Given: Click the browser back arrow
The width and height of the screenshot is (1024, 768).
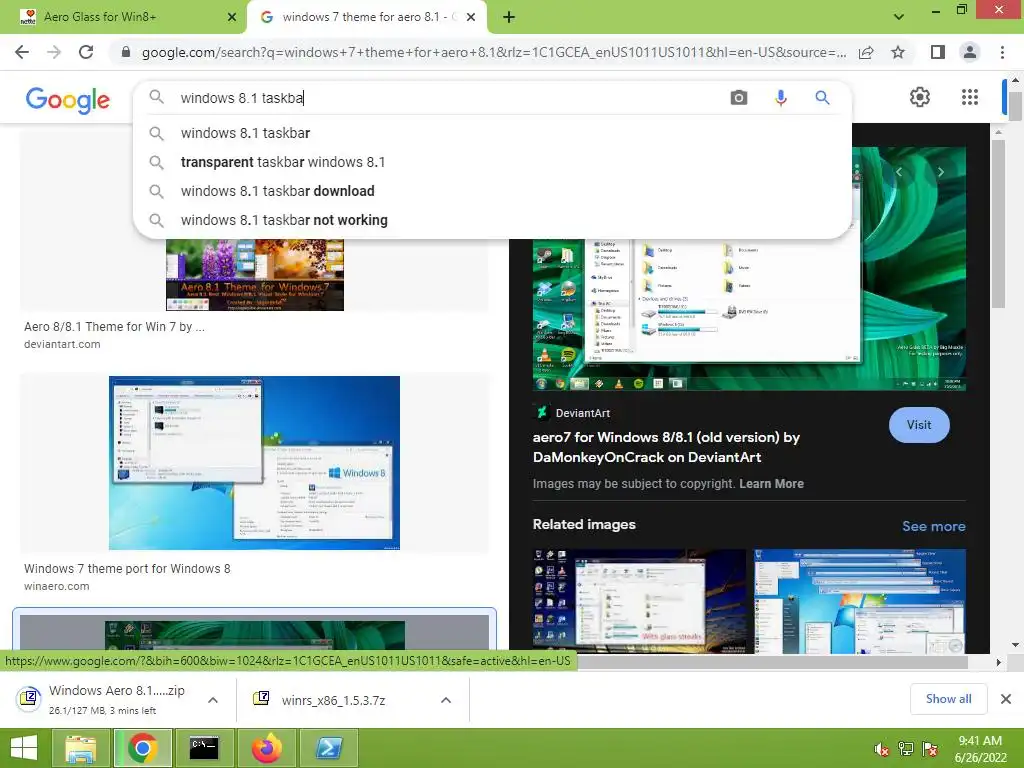Looking at the screenshot, I should click(x=22, y=52).
